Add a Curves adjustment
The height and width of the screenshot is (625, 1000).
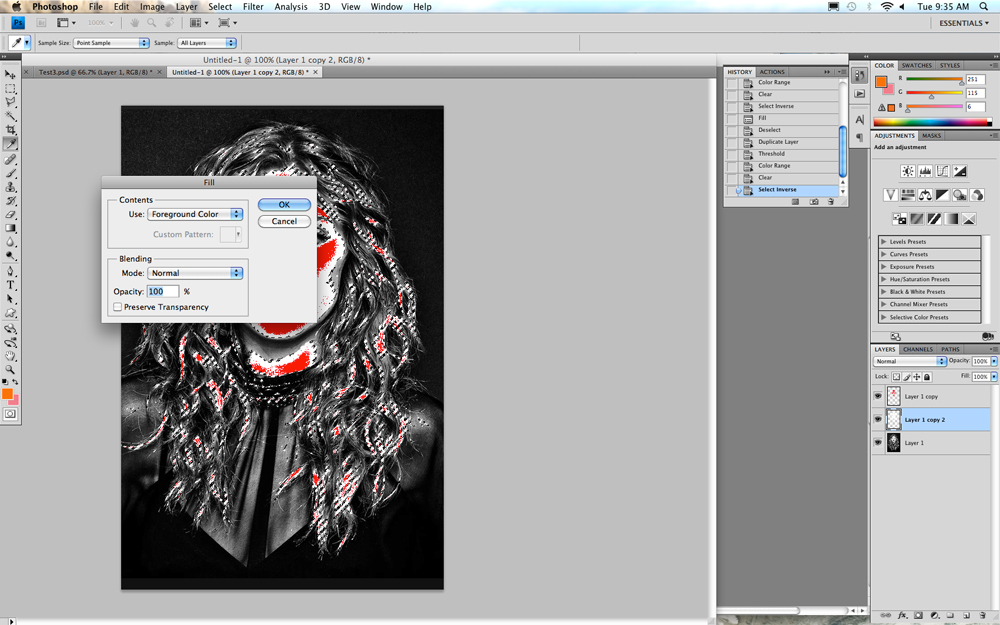[x=942, y=171]
